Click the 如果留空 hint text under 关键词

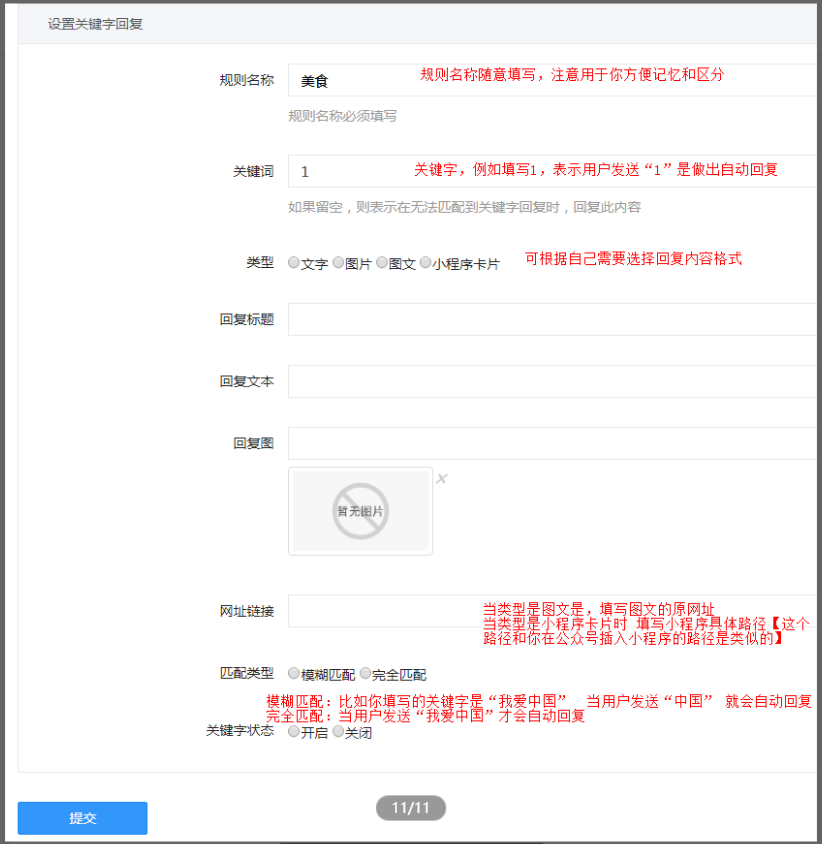click(465, 207)
